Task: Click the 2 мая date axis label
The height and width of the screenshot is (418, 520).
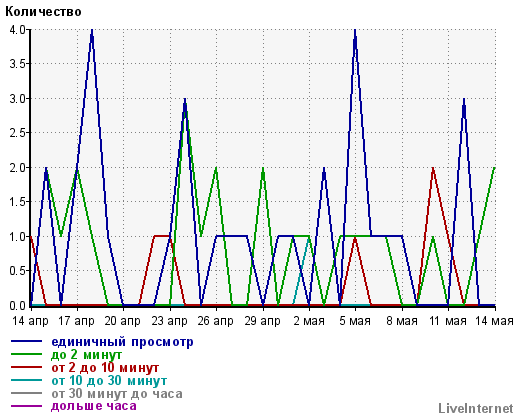Action: click(x=309, y=321)
